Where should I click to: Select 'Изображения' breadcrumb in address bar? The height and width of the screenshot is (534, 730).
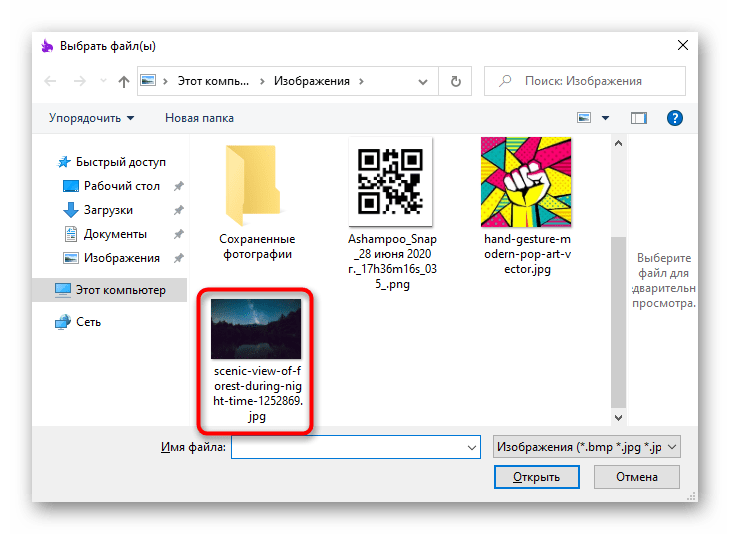point(311,81)
